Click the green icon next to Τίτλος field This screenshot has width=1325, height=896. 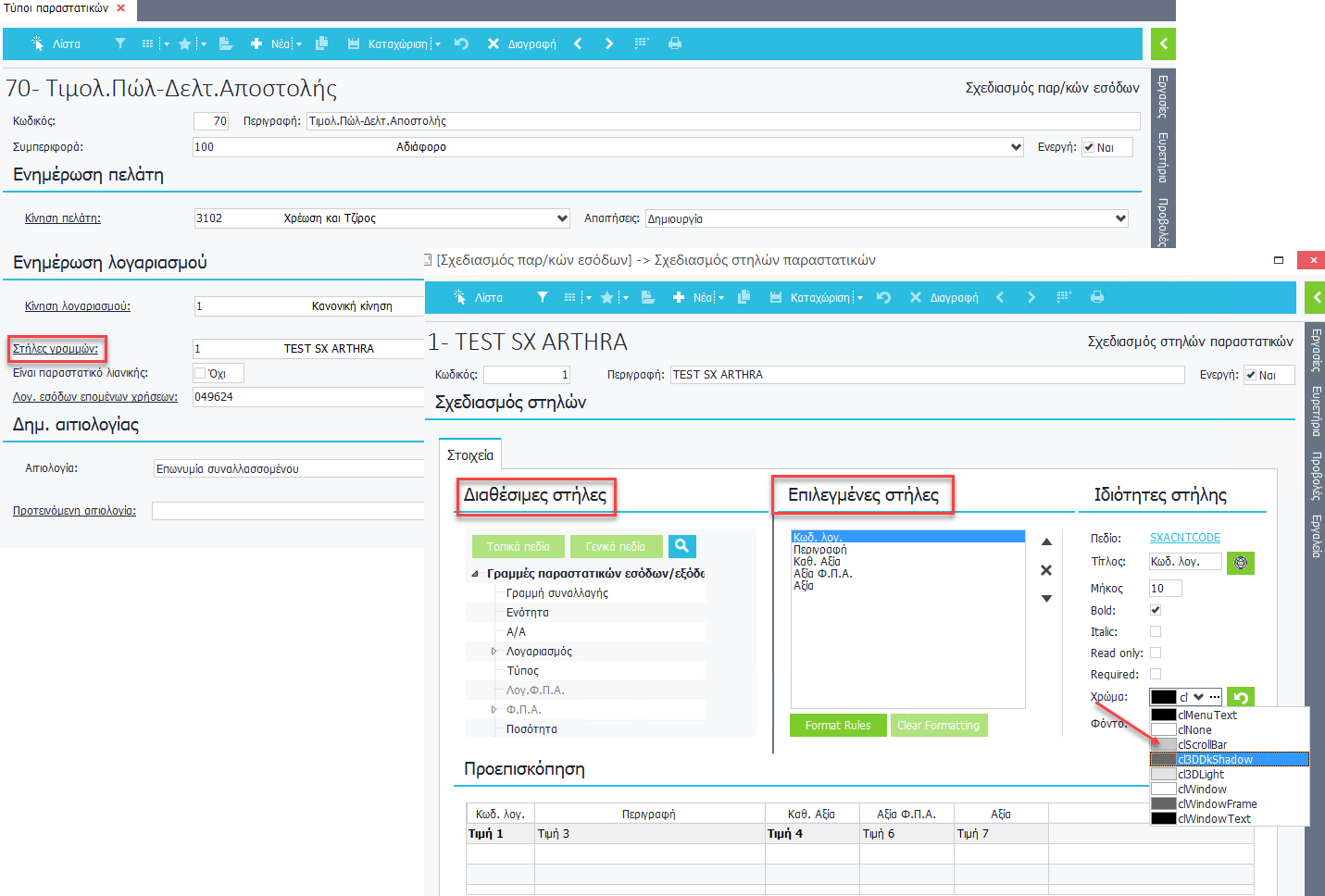pyautogui.click(x=1241, y=563)
